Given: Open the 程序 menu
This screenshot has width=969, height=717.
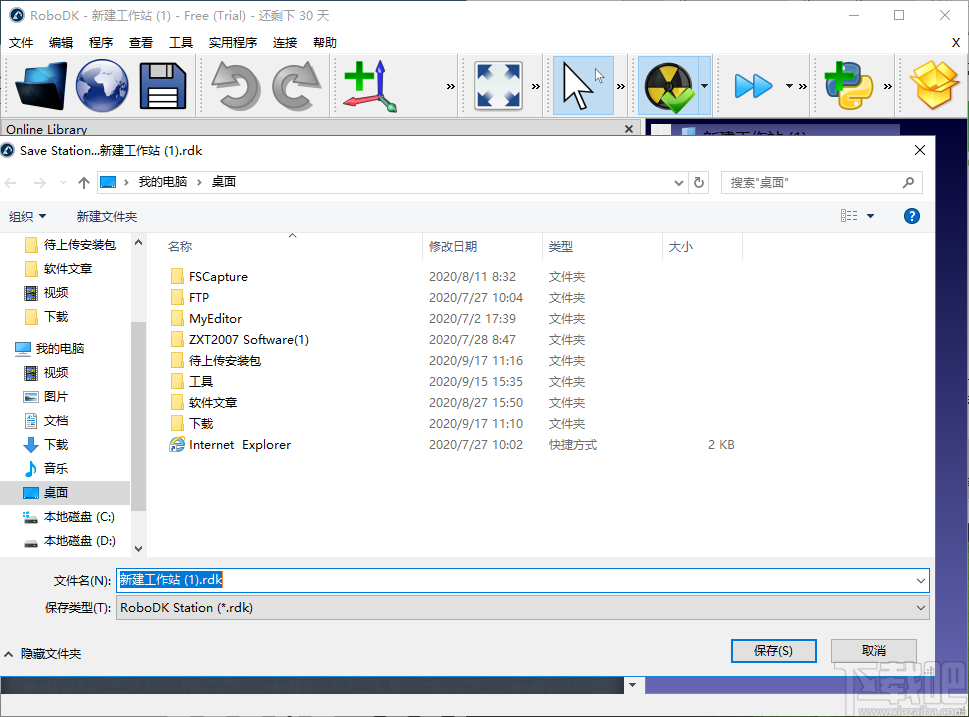Looking at the screenshot, I should point(101,43).
